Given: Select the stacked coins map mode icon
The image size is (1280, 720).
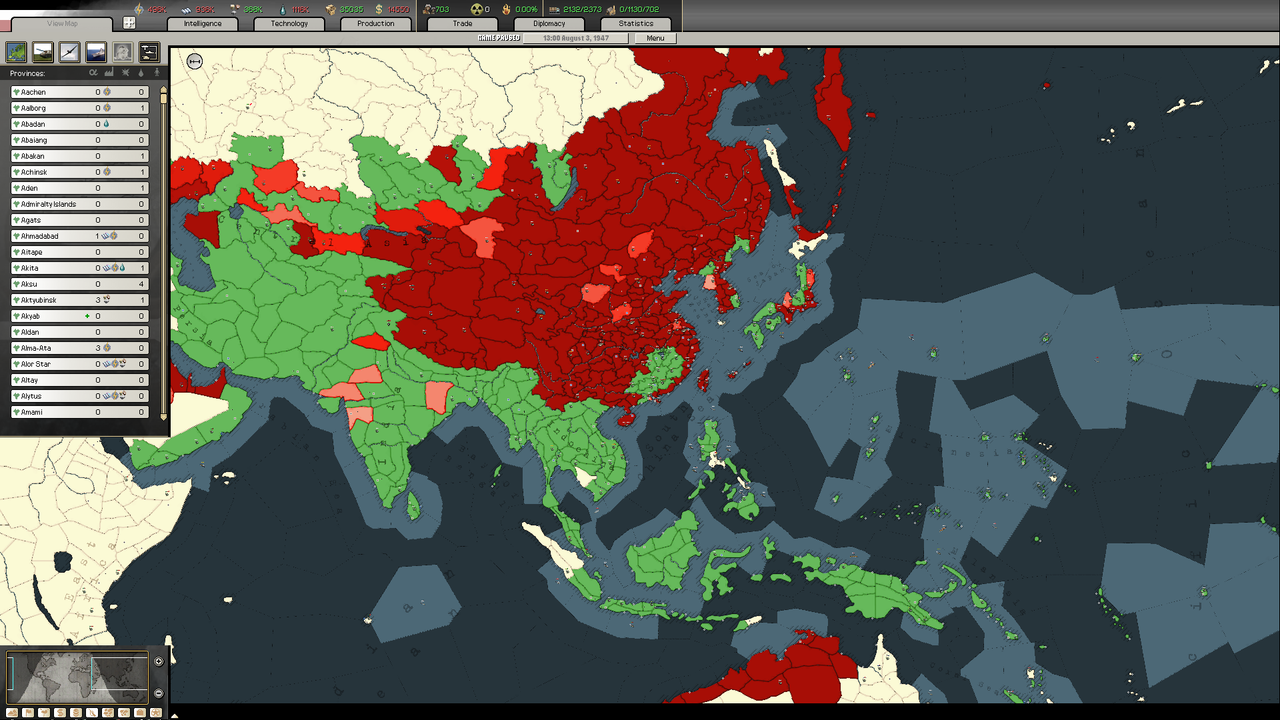Looking at the screenshot, I should pos(76,712).
